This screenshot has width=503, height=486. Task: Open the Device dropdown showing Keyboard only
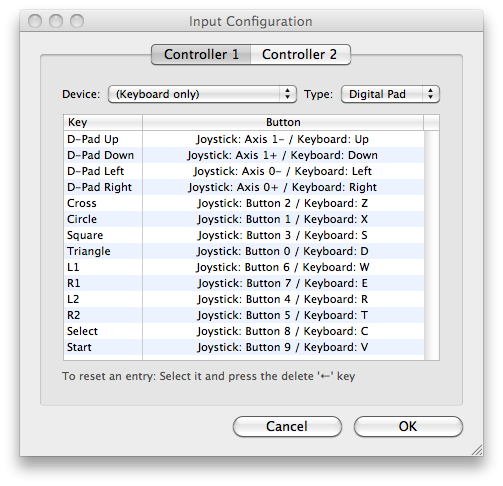coord(202,94)
